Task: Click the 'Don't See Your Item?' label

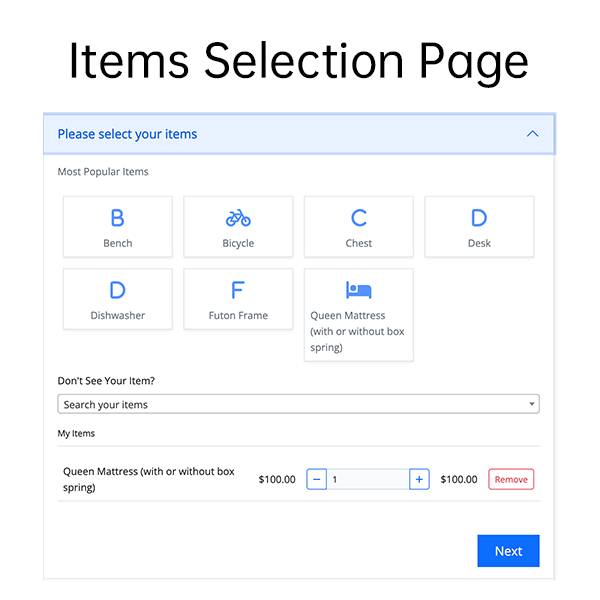Action: (x=106, y=381)
